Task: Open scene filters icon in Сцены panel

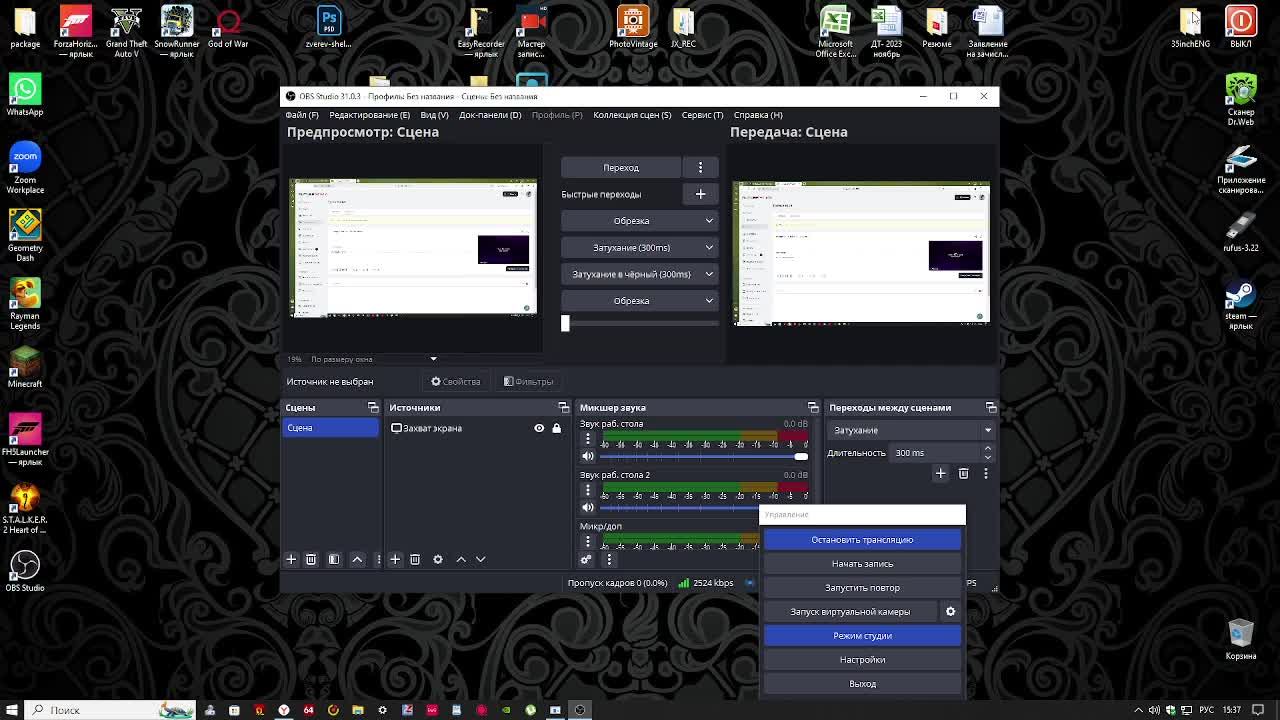Action: pos(334,559)
